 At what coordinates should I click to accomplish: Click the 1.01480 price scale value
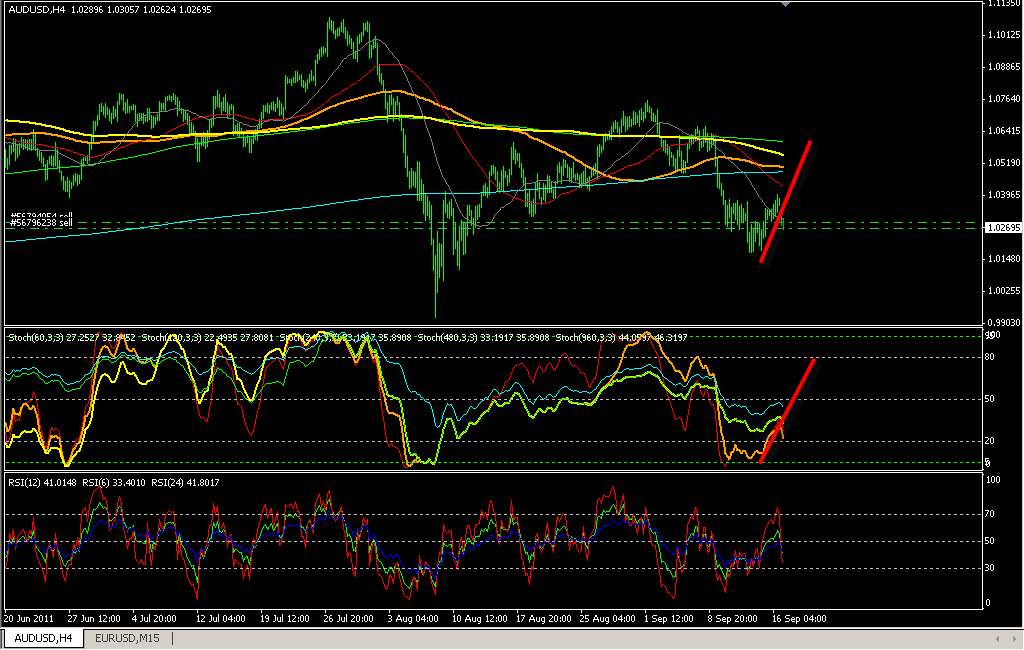1004,259
